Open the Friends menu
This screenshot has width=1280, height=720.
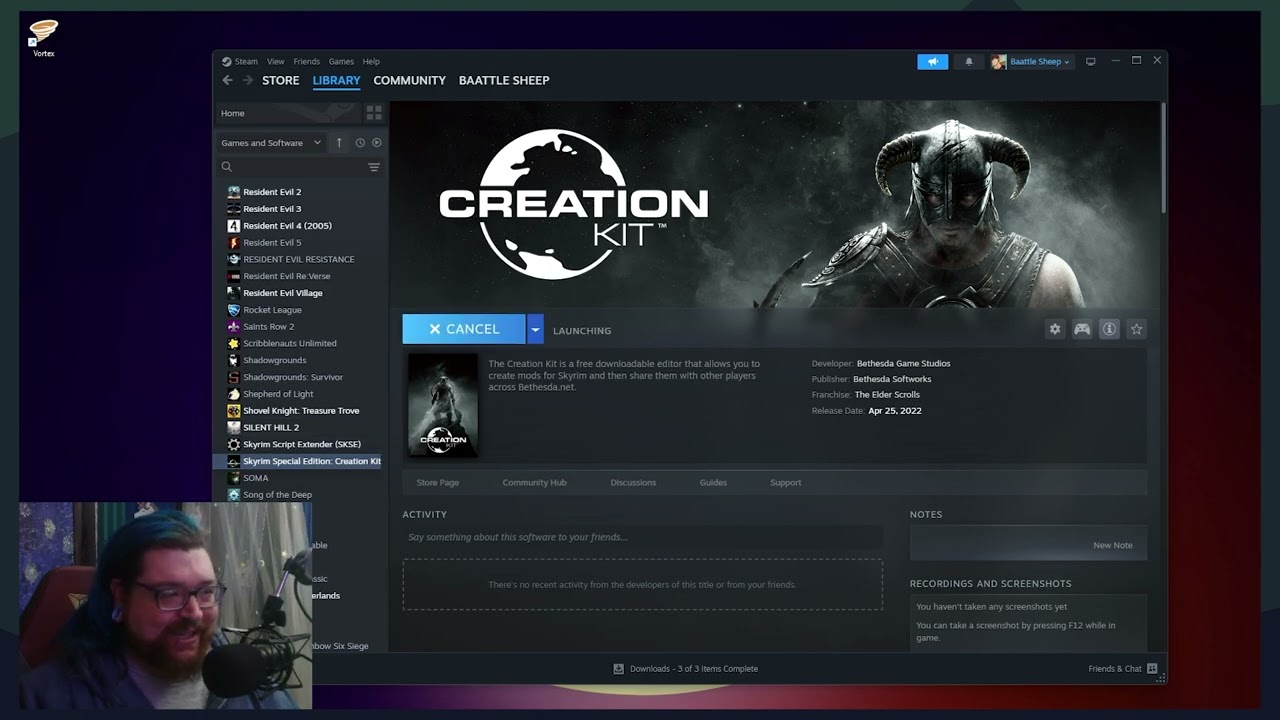point(306,61)
